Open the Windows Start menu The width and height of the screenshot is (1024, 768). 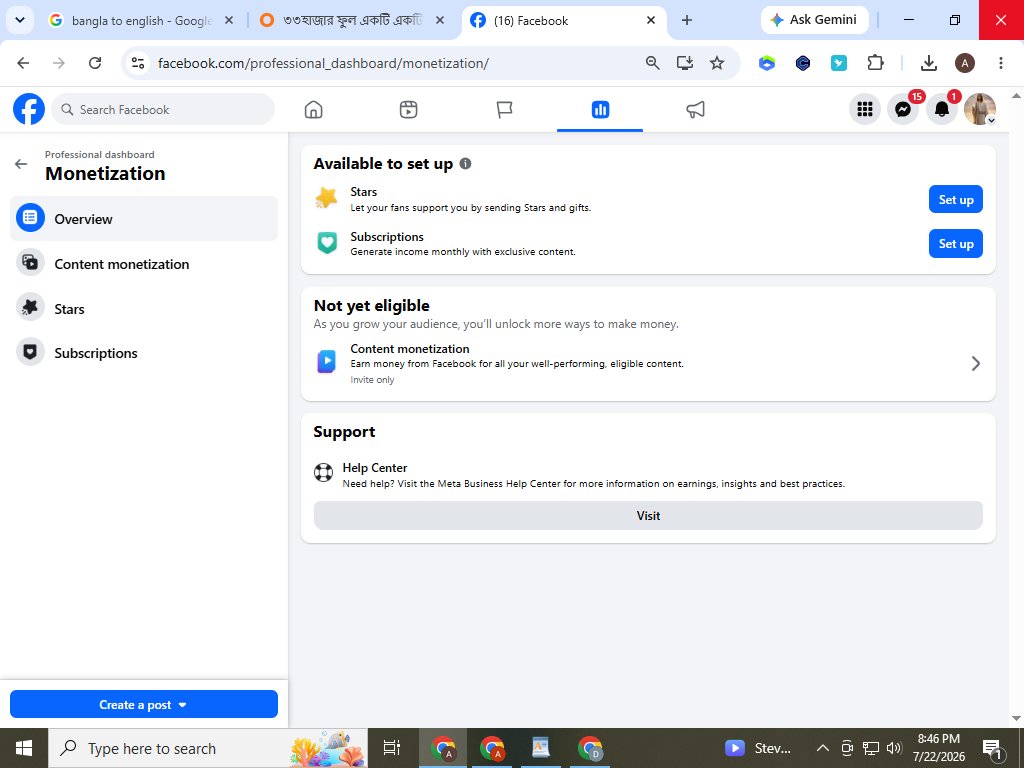pyautogui.click(x=24, y=748)
